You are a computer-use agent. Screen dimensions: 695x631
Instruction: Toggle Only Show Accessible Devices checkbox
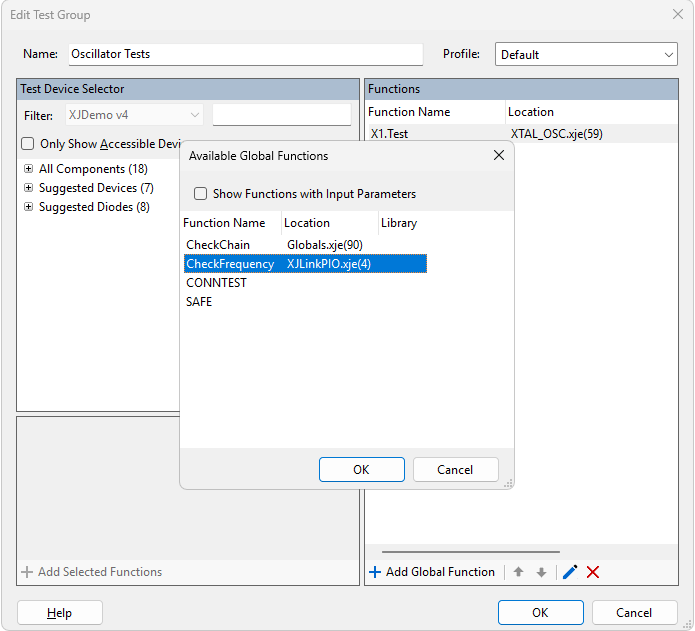tap(28, 144)
